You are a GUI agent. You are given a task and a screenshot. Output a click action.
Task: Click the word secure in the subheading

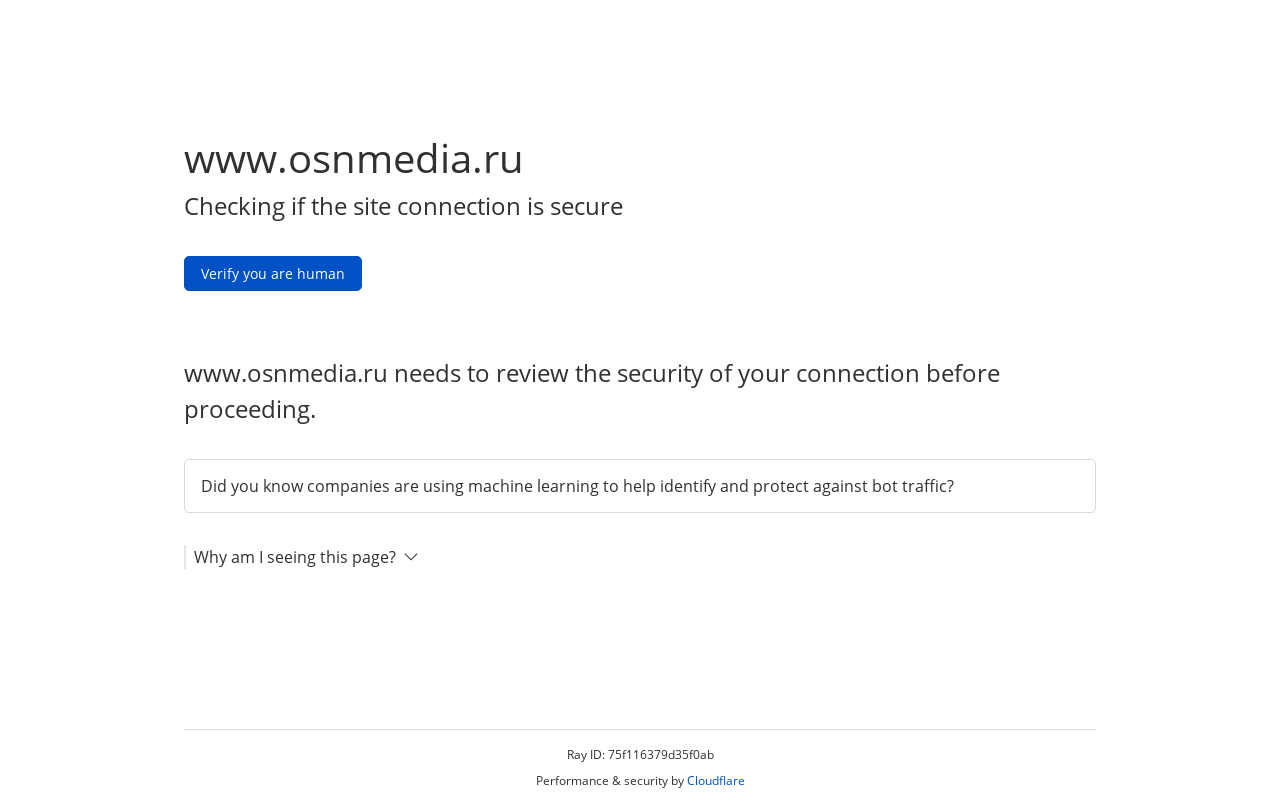point(586,207)
